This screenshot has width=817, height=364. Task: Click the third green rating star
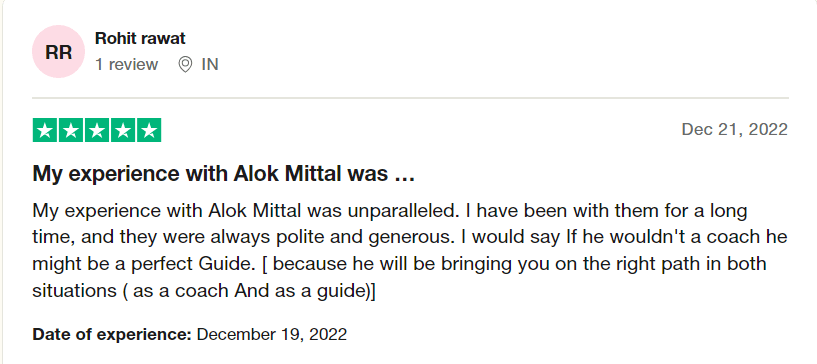(x=97, y=130)
